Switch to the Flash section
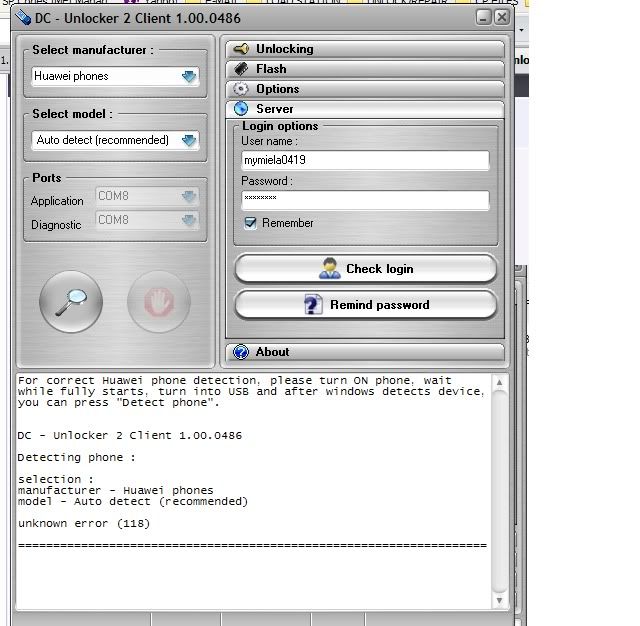The width and height of the screenshot is (640, 626). coord(365,69)
